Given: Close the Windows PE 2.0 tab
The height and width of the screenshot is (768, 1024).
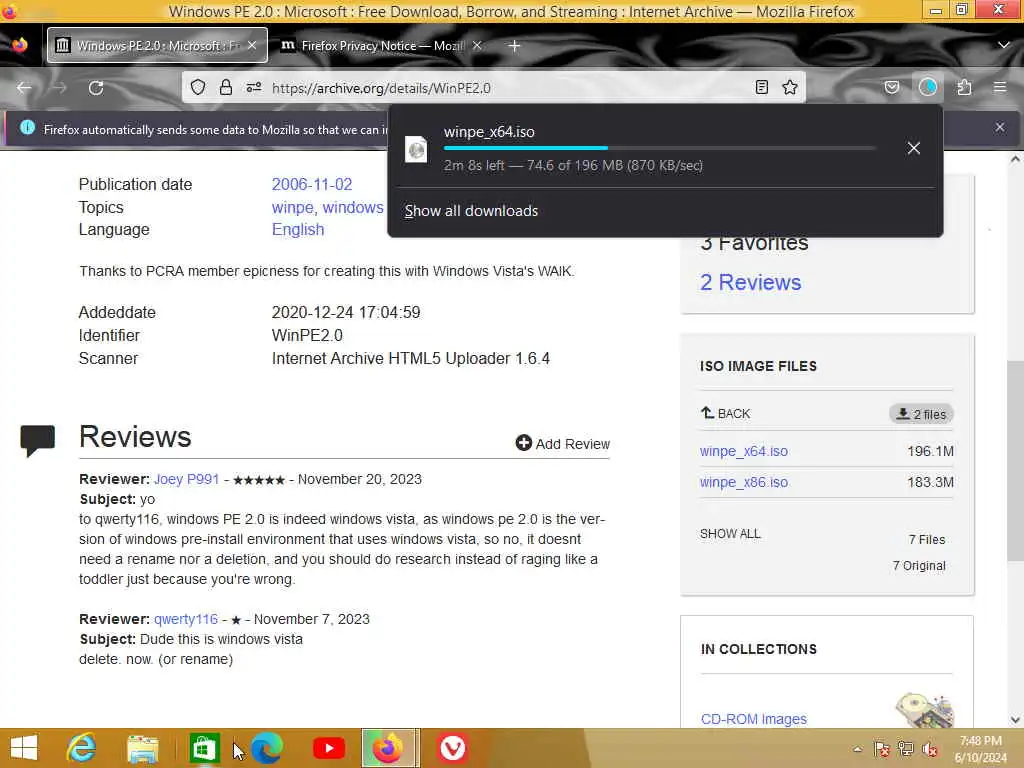Looking at the screenshot, I should tap(252, 45).
